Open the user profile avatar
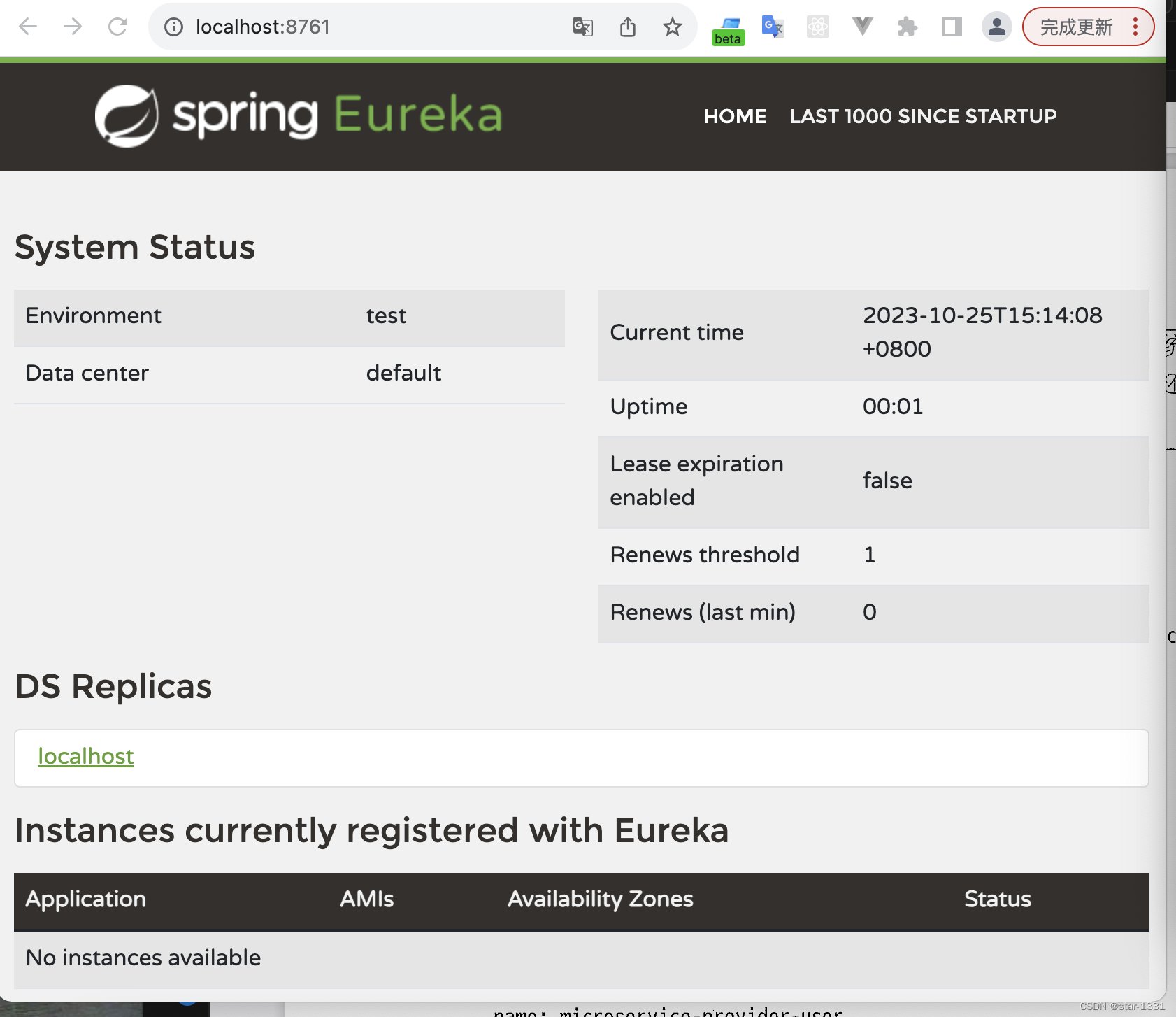 (997, 27)
